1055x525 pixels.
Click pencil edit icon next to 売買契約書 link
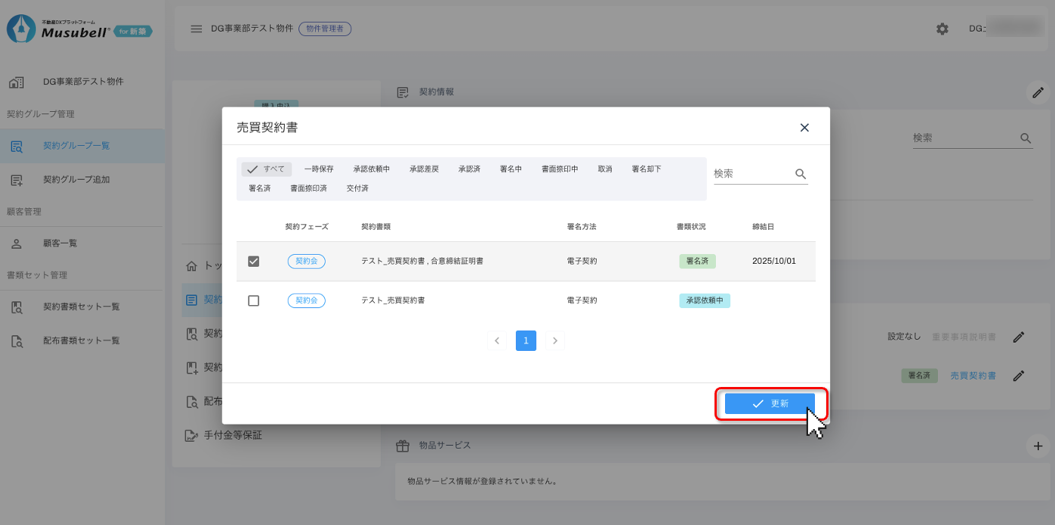coord(1018,376)
